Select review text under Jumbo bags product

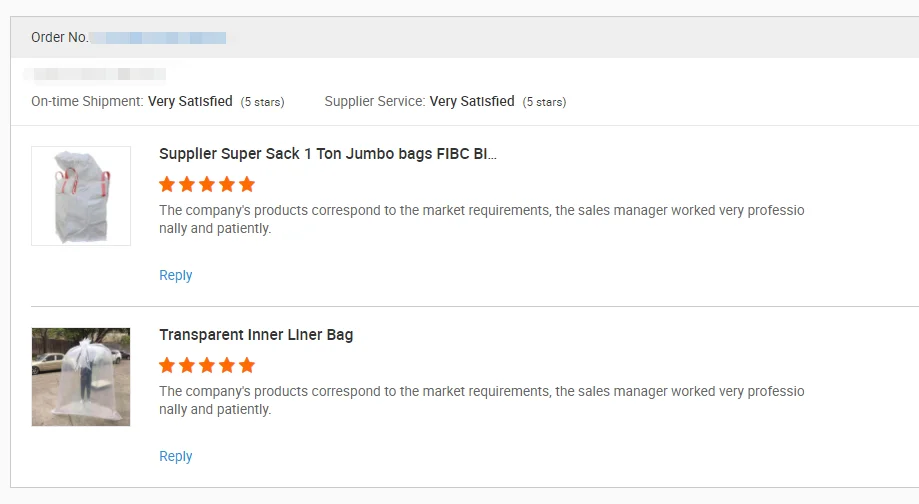tap(481, 219)
